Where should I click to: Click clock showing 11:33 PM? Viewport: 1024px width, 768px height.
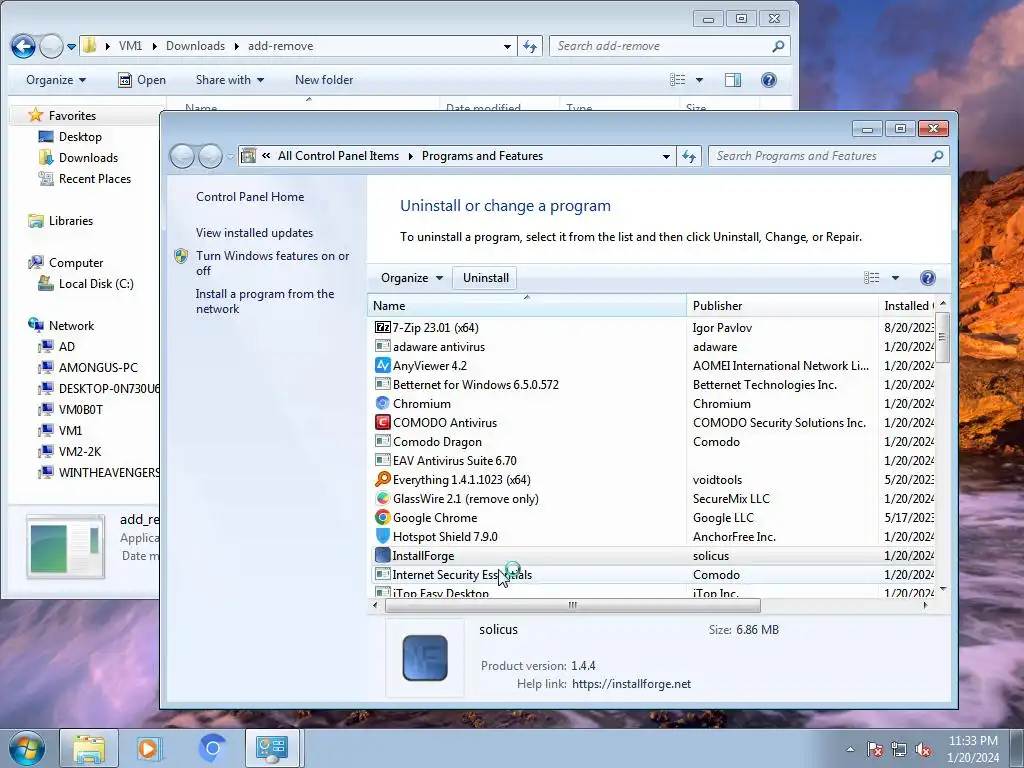pos(972,741)
